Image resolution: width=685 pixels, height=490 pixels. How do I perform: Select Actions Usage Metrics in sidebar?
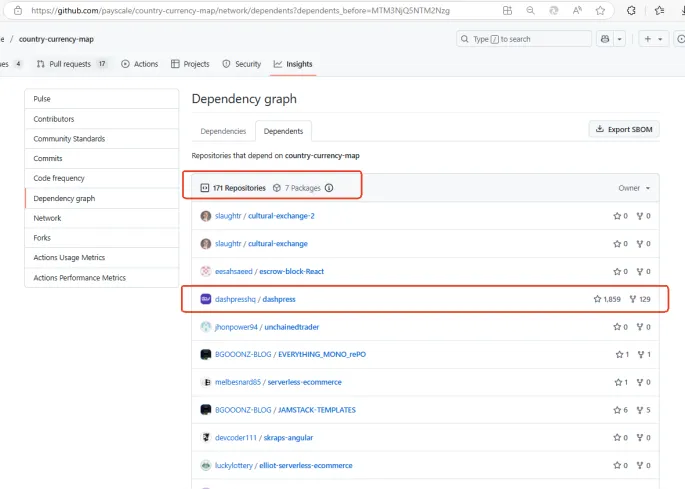[x=102, y=257]
